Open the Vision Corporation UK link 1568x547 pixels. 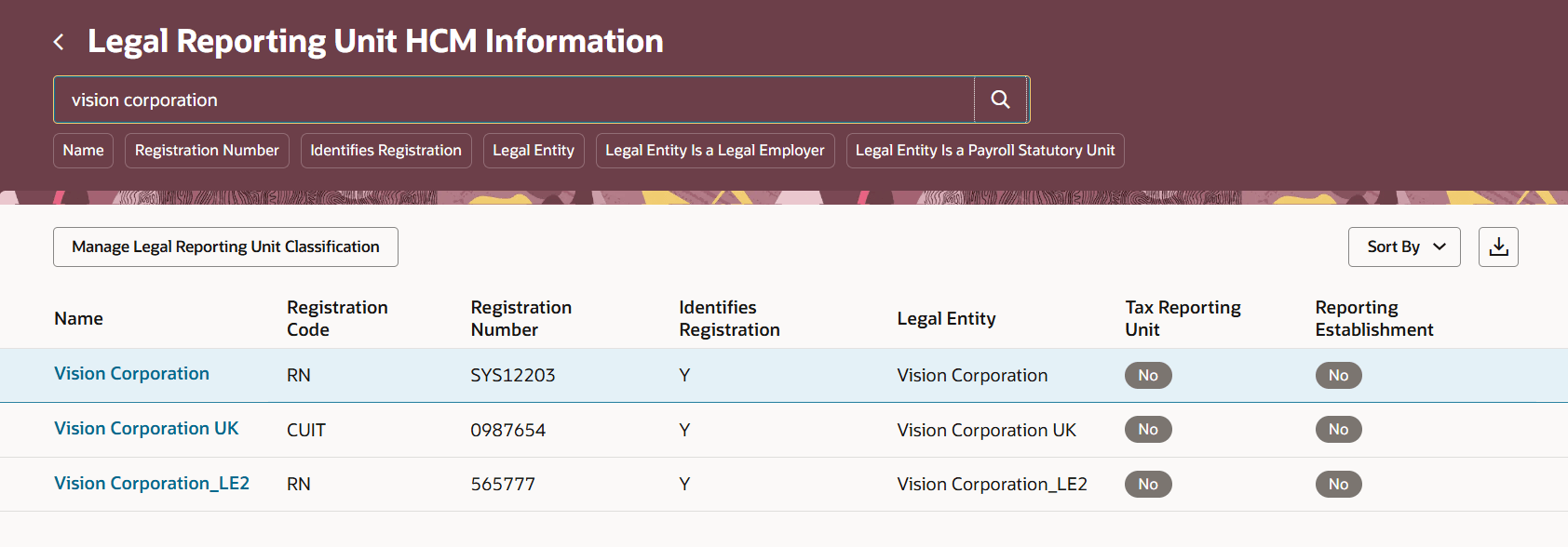click(x=146, y=429)
